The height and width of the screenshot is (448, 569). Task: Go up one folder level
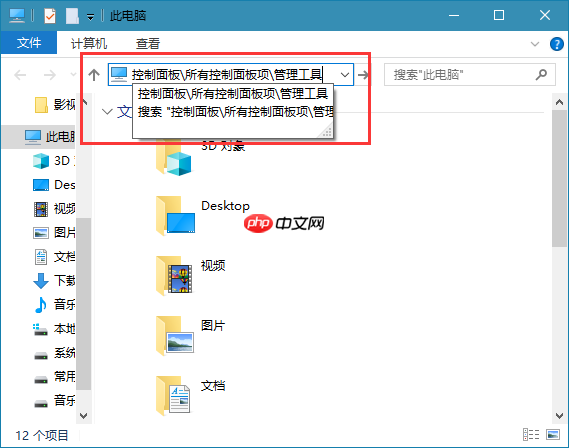pyautogui.click(x=94, y=75)
